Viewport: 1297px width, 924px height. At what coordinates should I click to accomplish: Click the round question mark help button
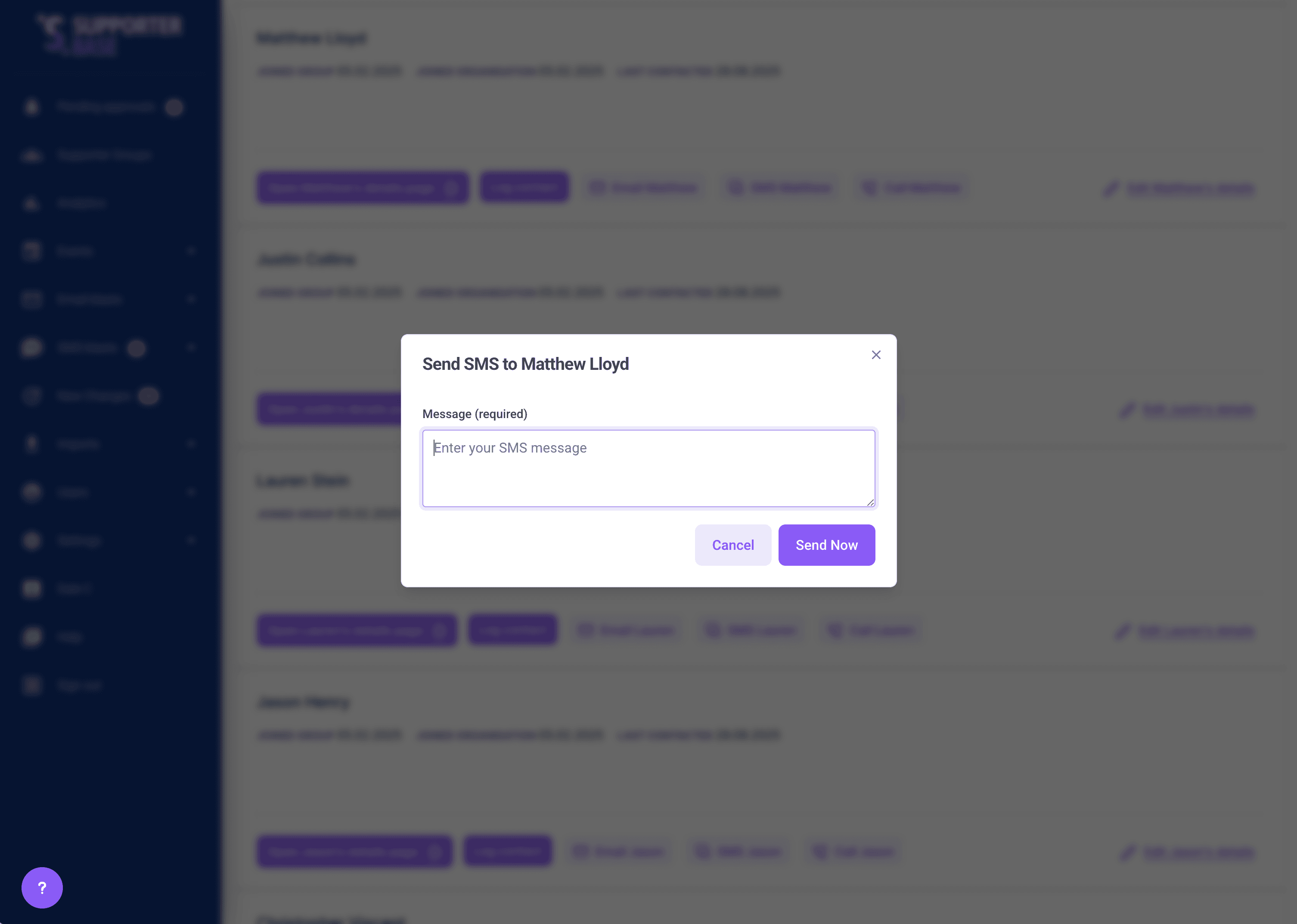42,887
